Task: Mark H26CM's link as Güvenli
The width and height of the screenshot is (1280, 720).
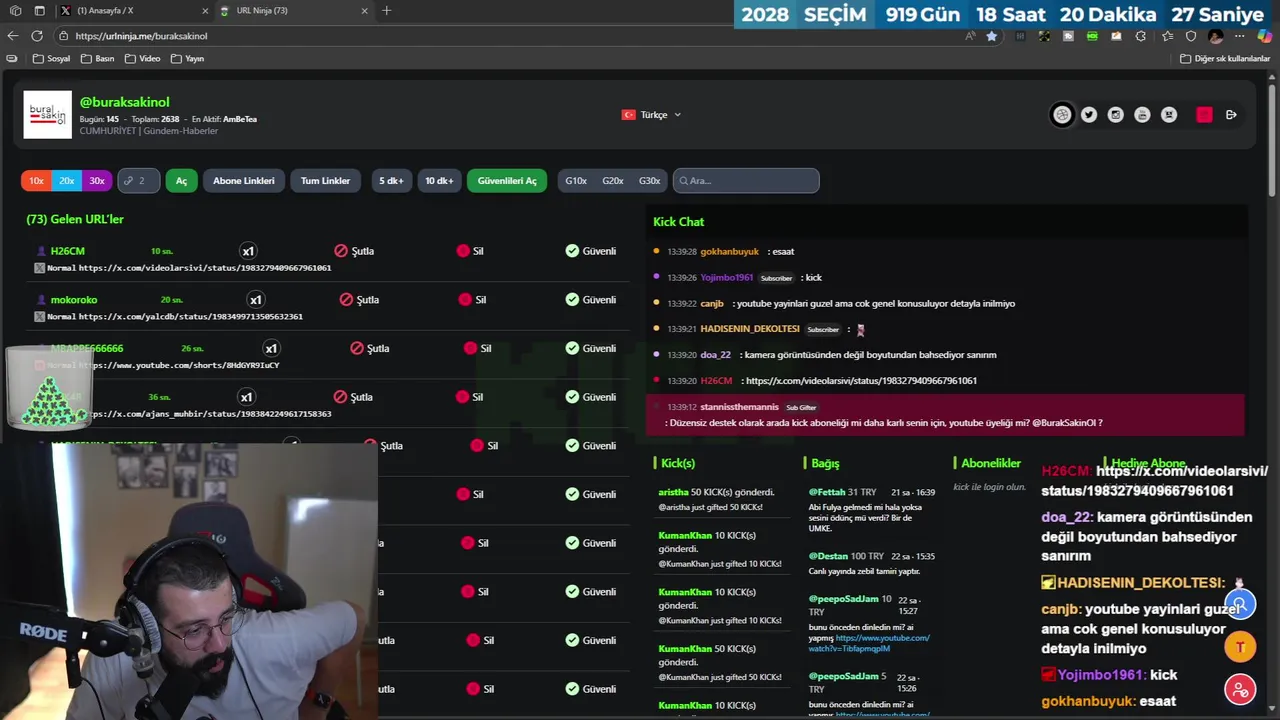Action: pyautogui.click(x=590, y=251)
